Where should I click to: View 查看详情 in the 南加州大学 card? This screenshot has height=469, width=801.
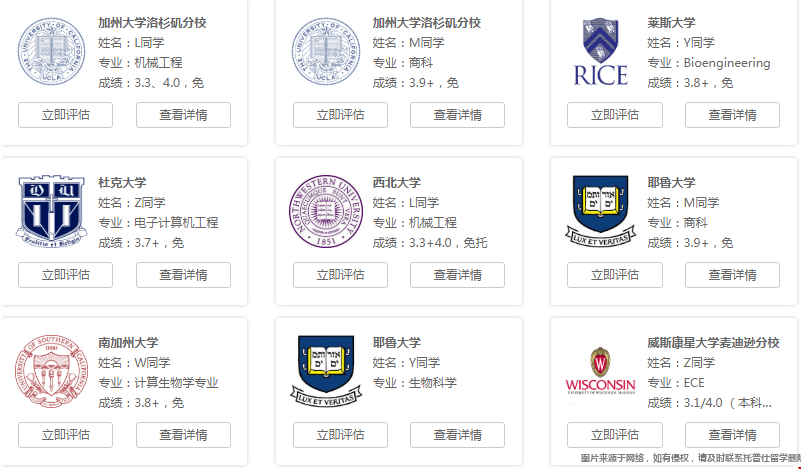click(x=183, y=435)
